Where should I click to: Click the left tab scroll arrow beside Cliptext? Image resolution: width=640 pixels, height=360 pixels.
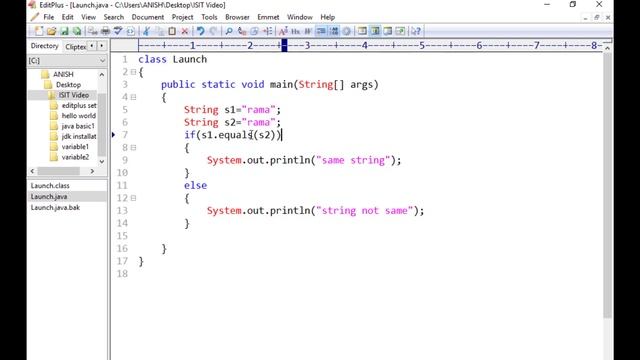pyautogui.click(x=92, y=46)
